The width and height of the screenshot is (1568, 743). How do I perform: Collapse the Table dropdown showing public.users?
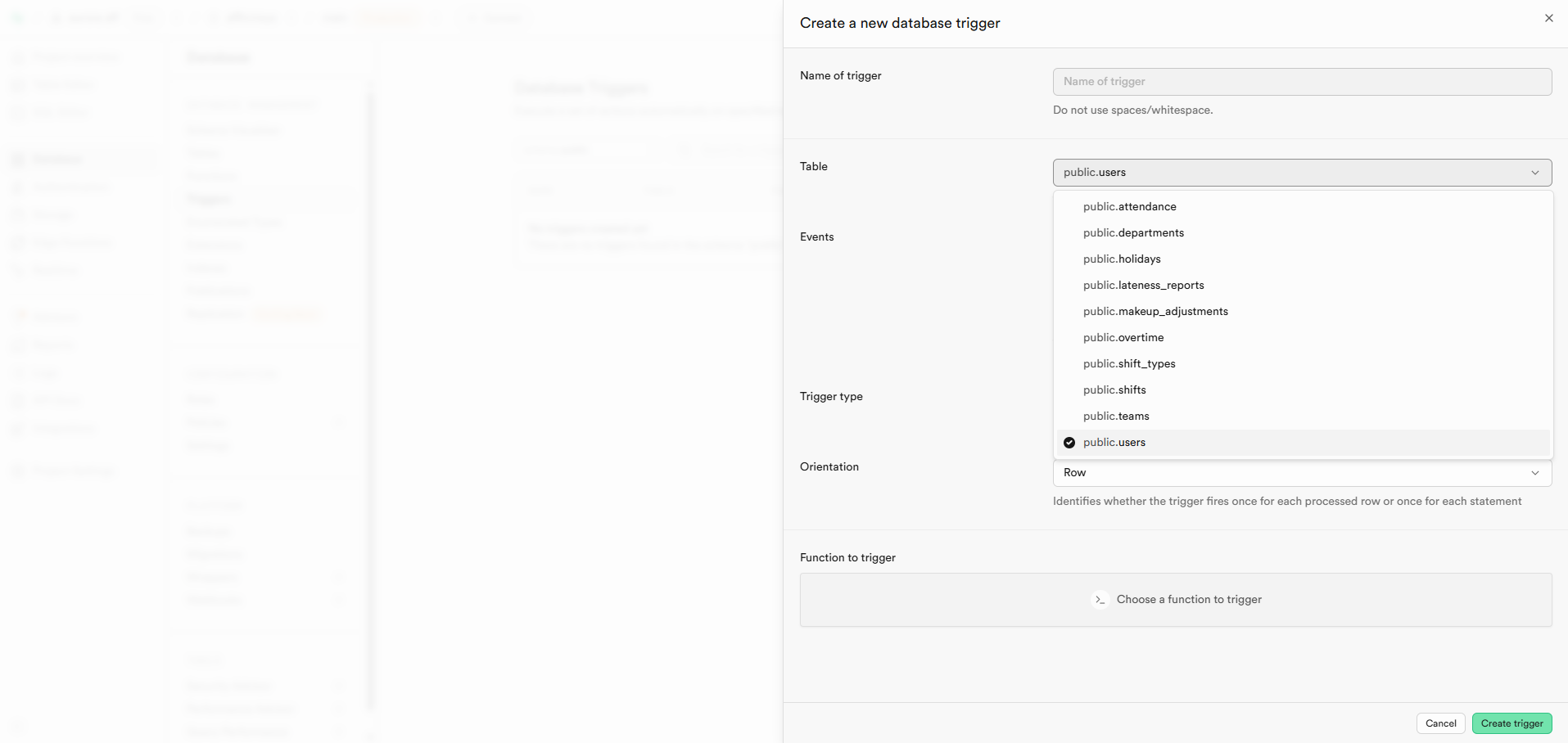point(1302,173)
